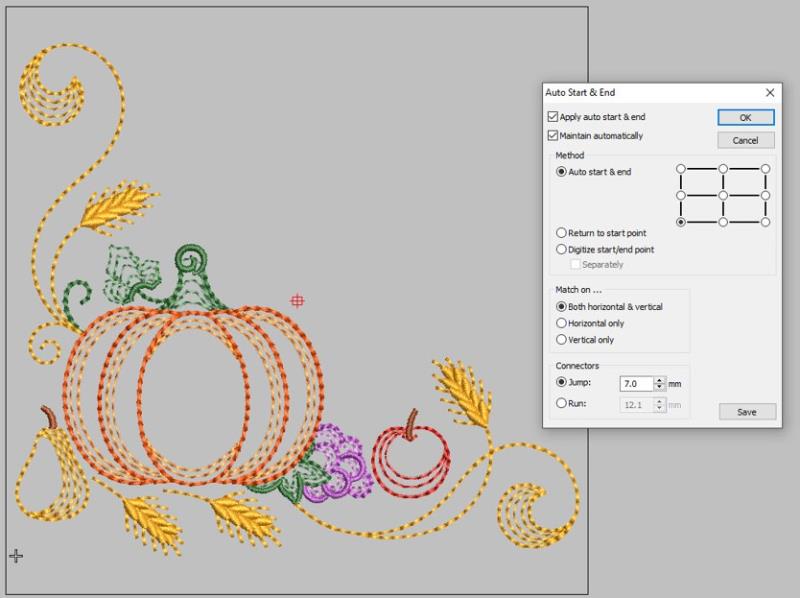Select the bottom-center anchor point in grid

click(x=723, y=222)
